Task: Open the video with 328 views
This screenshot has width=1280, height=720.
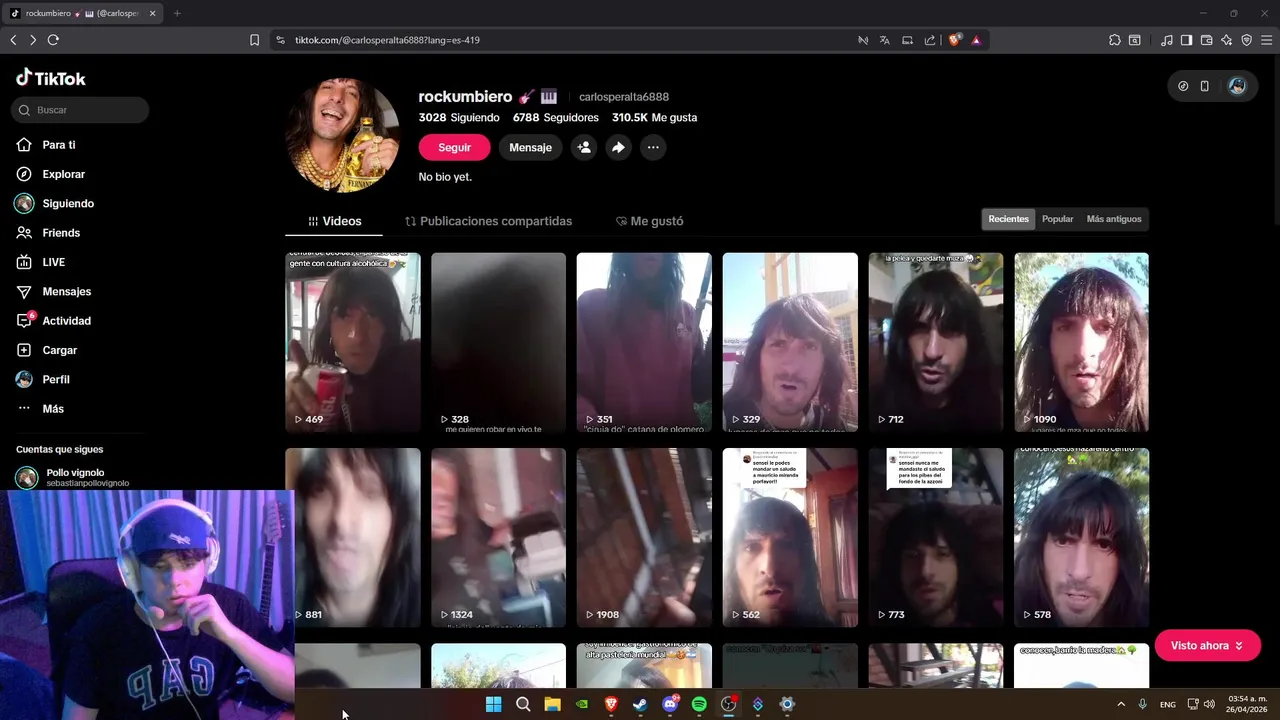Action: 498,342
